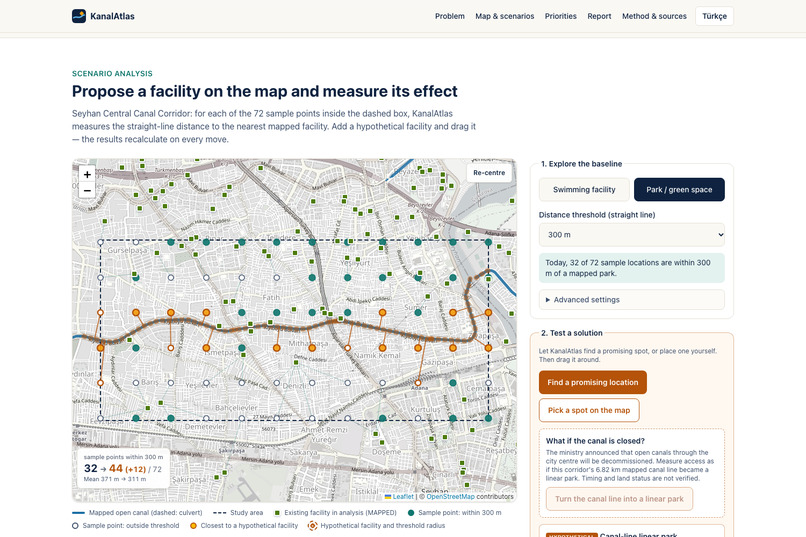Screen dimensions: 806x537
Task: Select the Park / green space option
Action: click(679, 190)
